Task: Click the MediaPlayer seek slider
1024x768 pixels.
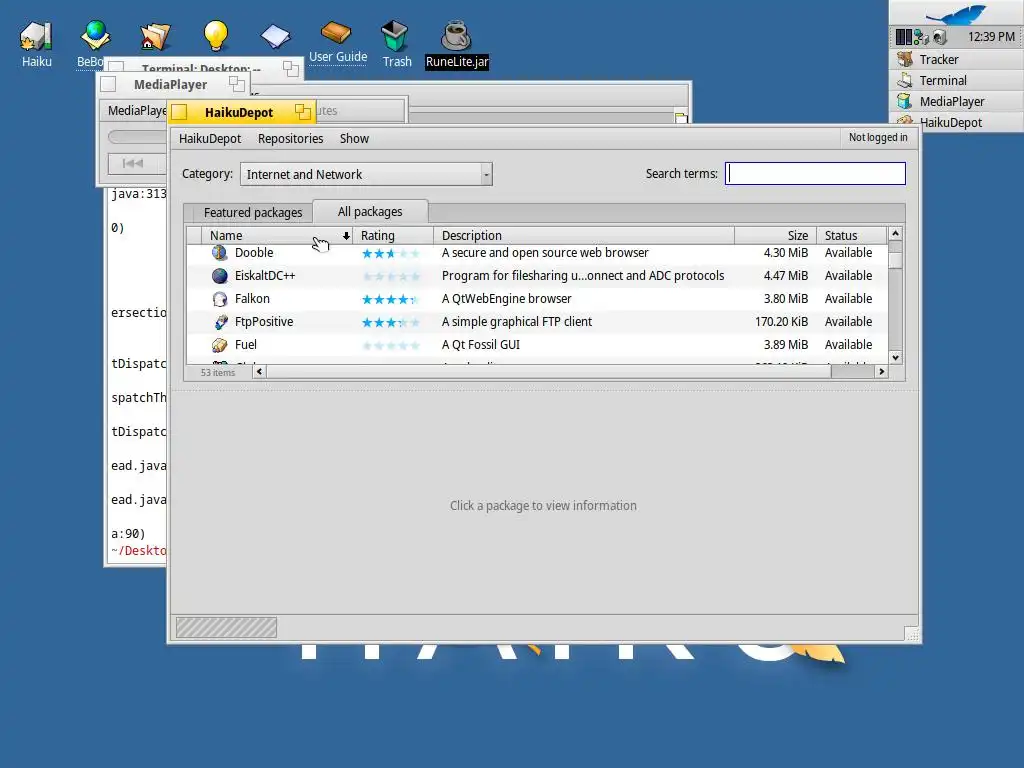Action: click(x=137, y=137)
